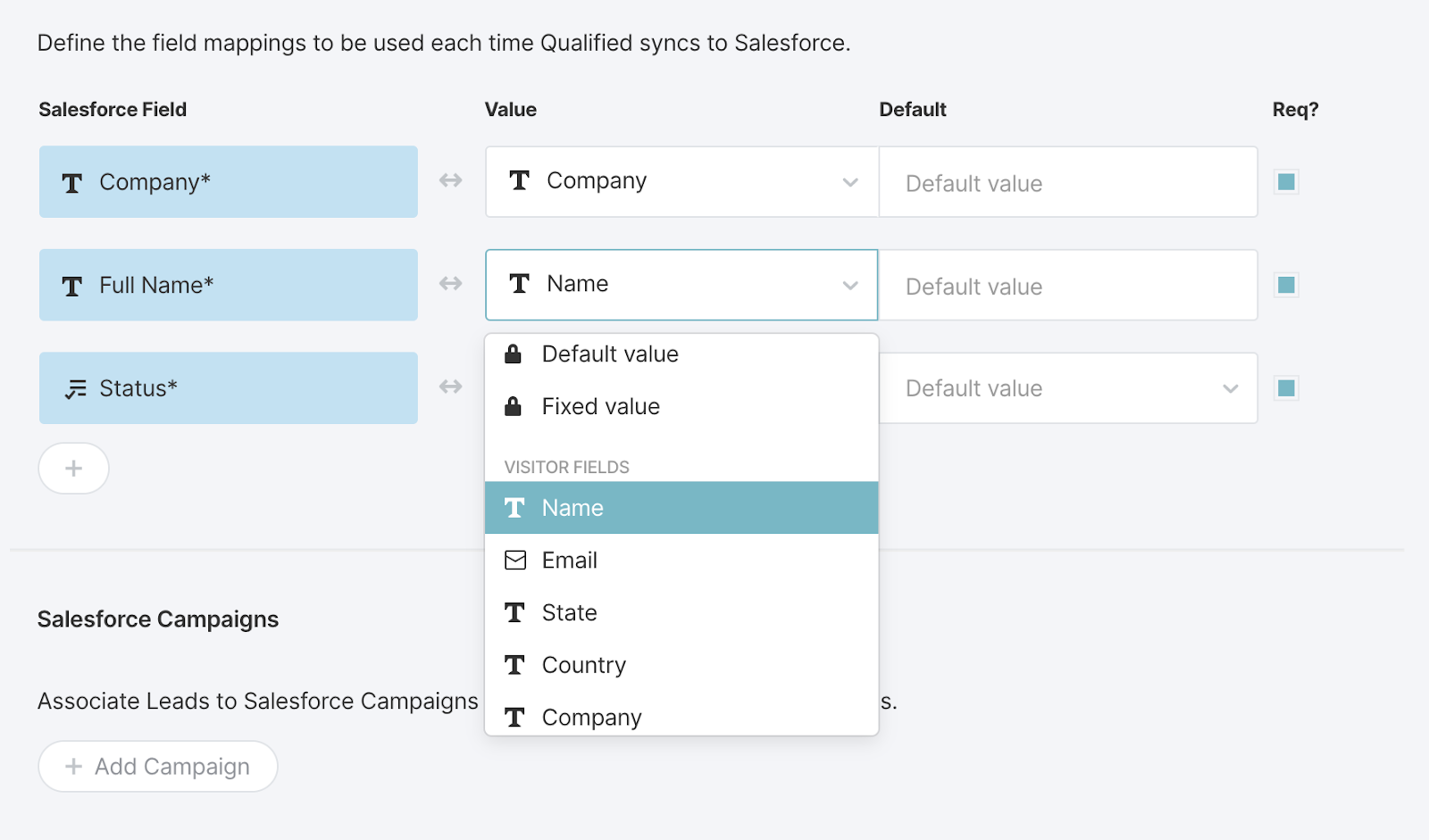Click the lock icon beside Default value option
1429x840 pixels.
pyautogui.click(x=514, y=353)
